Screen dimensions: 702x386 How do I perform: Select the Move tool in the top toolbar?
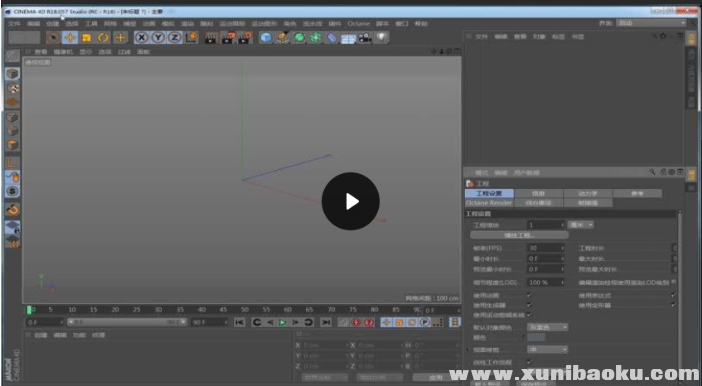click(70, 38)
